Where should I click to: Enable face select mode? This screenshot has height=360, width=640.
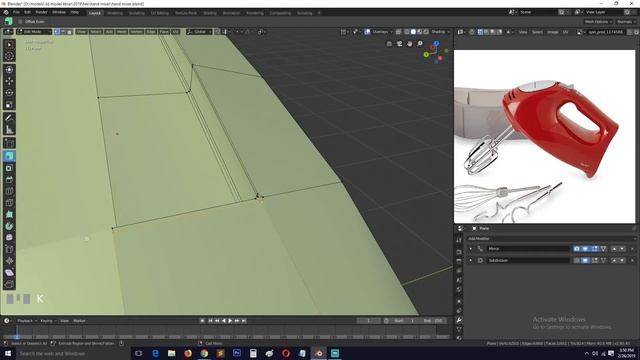click(69, 31)
